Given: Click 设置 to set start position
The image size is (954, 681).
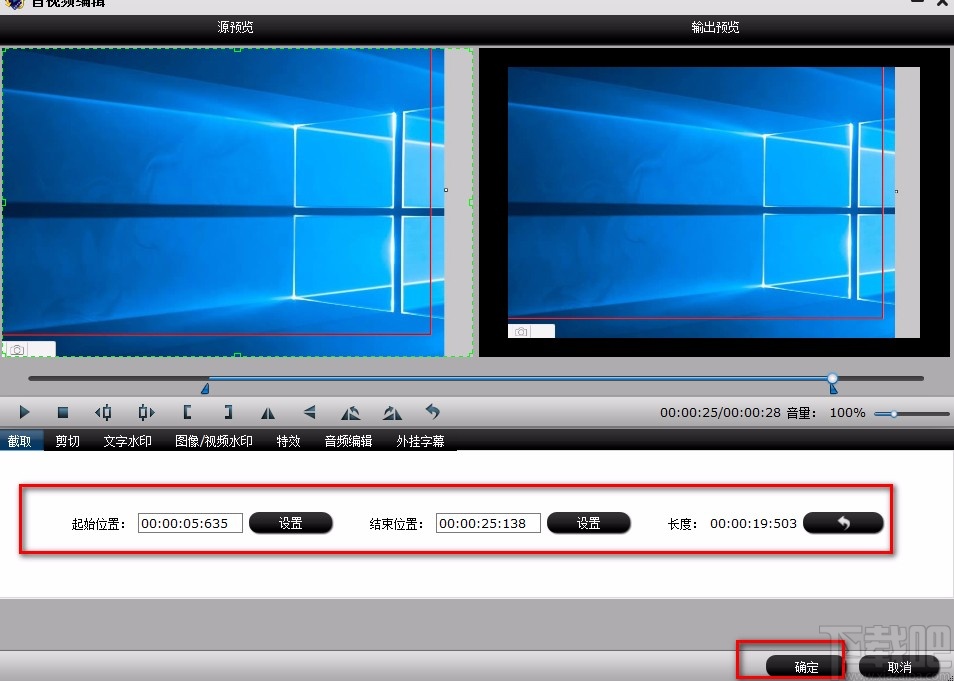Looking at the screenshot, I should click(x=291, y=522).
